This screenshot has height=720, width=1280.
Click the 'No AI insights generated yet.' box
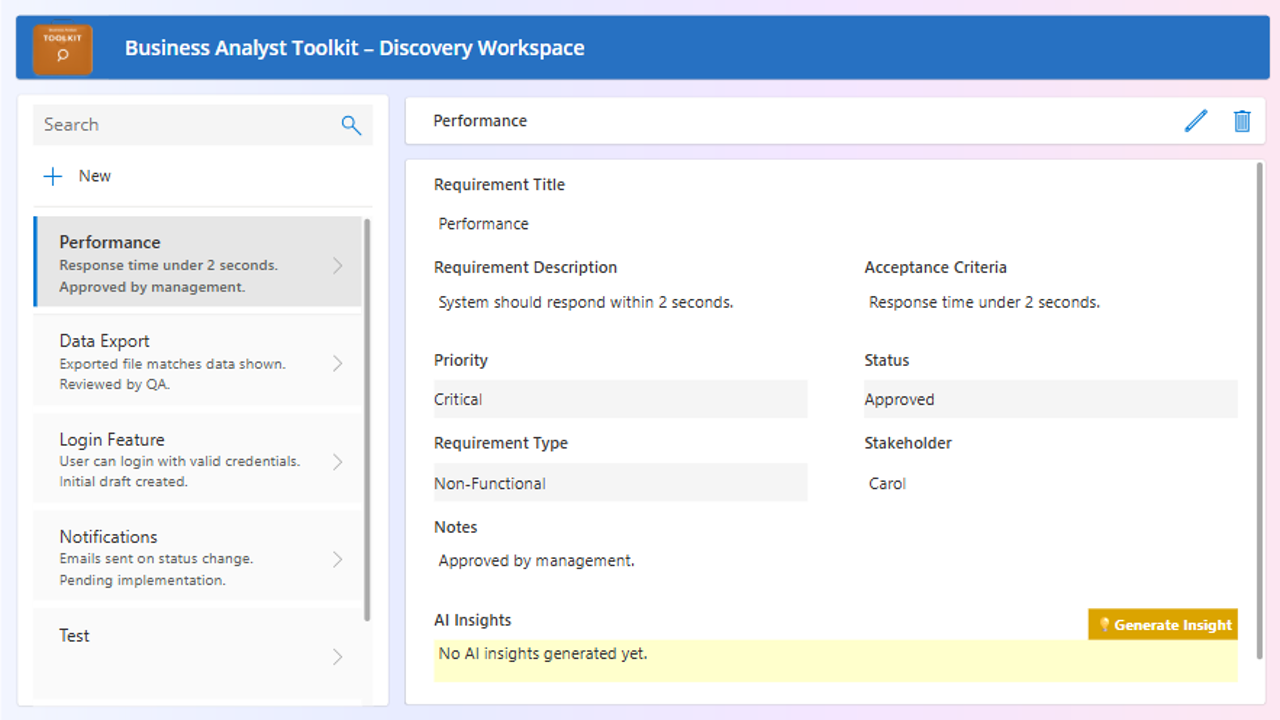pyautogui.click(x=835, y=660)
